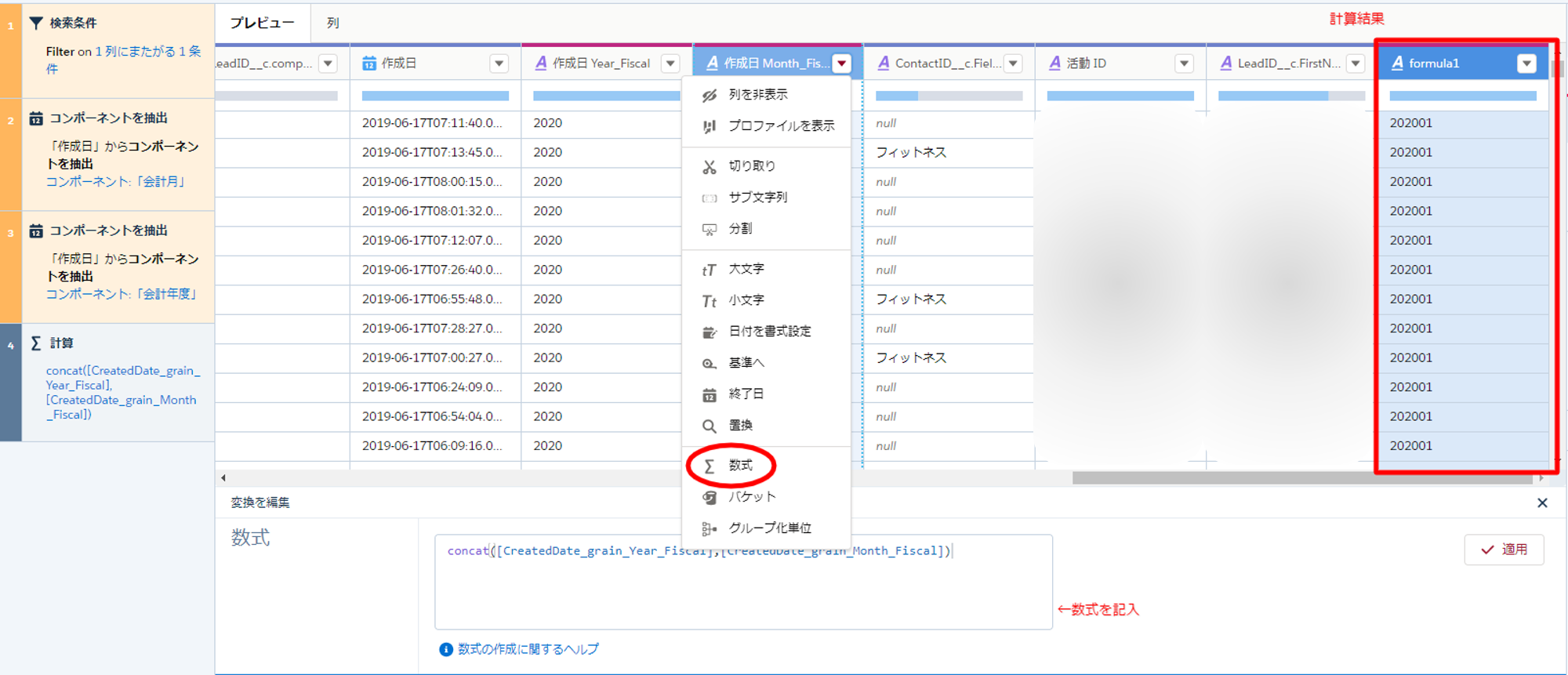Image resolution: width=1568 pixels, height=675 pixels.
Task: Click the split column icon
Action: 709,229
